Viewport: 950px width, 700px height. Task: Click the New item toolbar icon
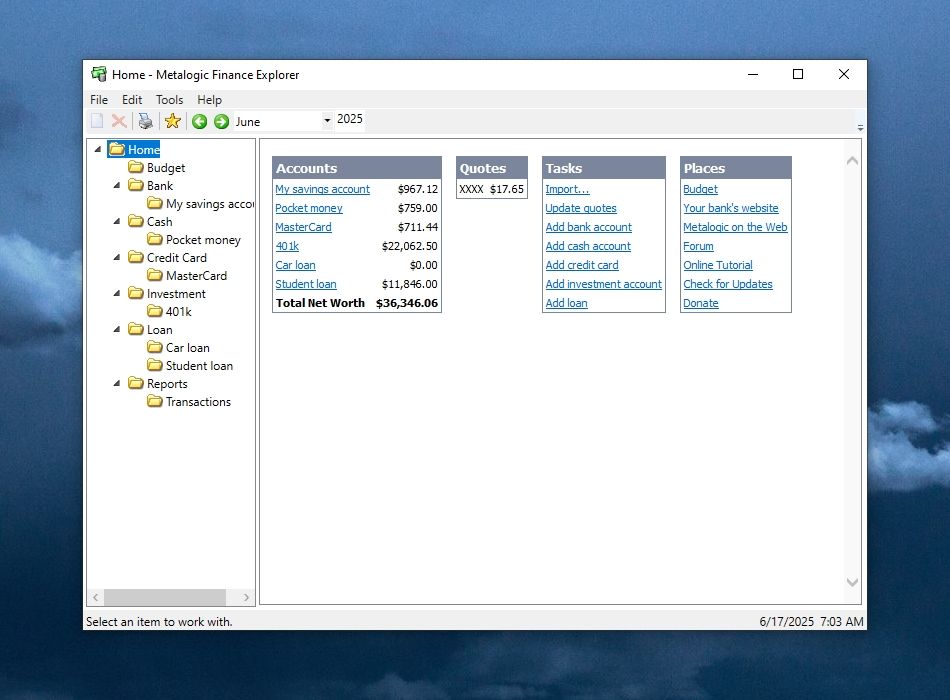coord(97,121)
